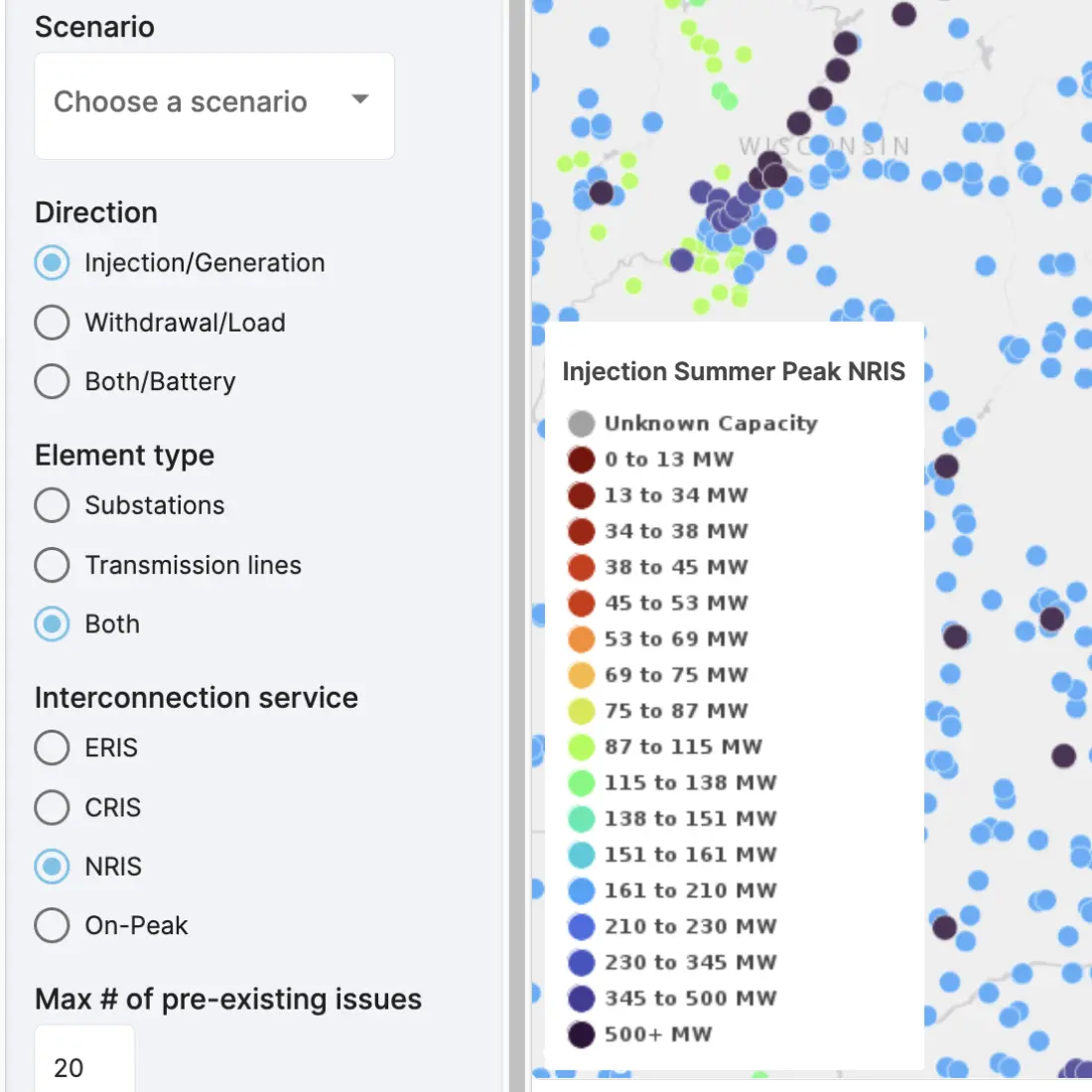Choose CRIS interconnection service
Screen dimensions: 1092x1092
(x=52, y=807)
